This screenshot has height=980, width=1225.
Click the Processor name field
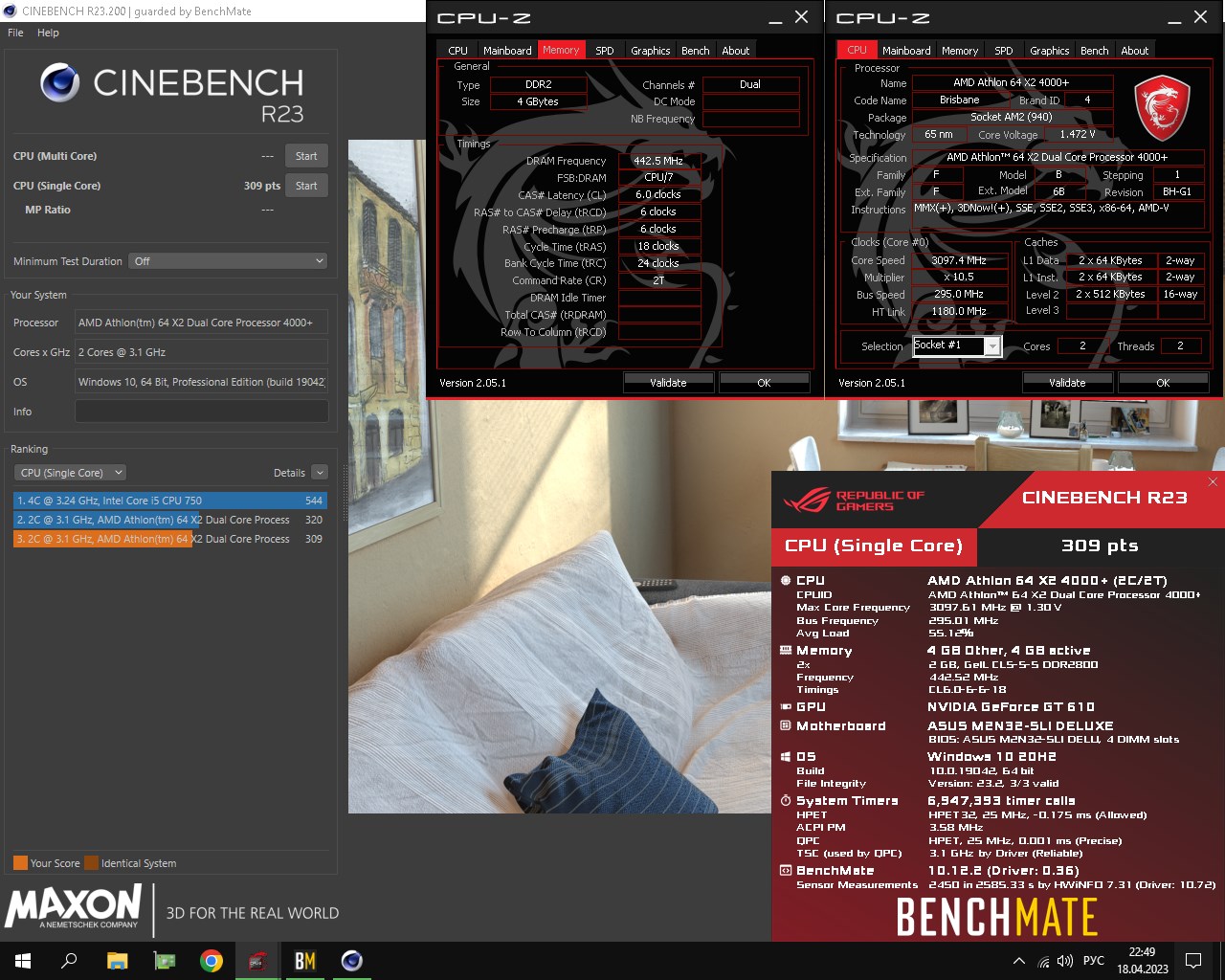[x=202, y=323]
